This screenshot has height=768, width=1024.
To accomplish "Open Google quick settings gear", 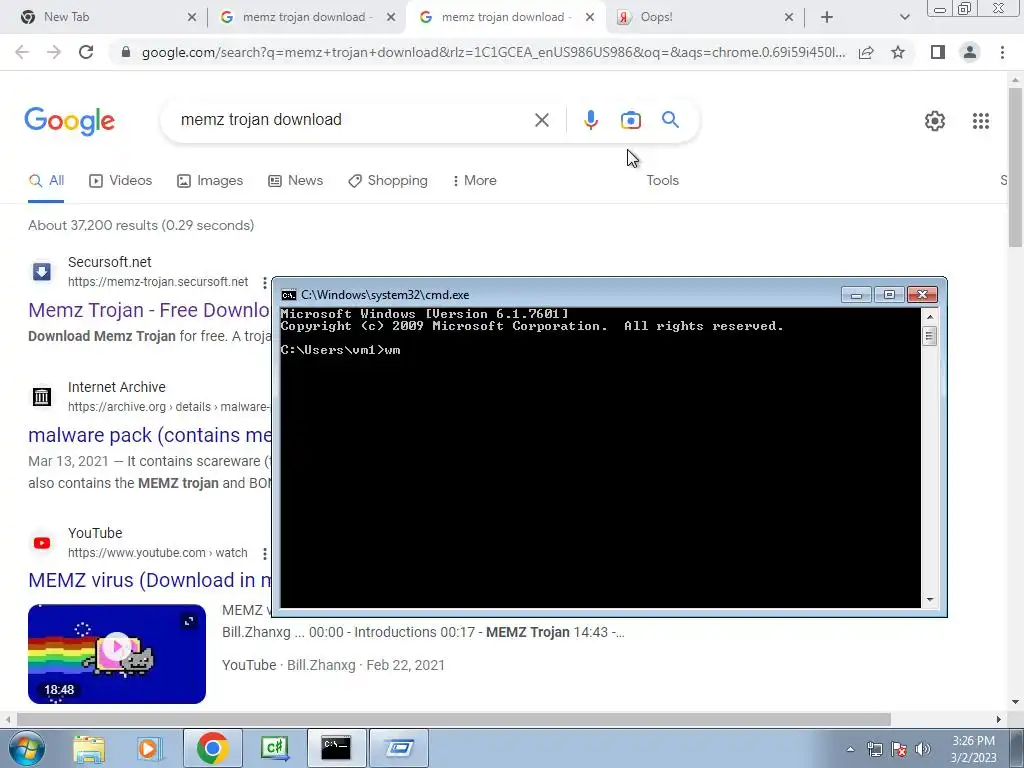I will pyautogui.click(x=935, y=121).
